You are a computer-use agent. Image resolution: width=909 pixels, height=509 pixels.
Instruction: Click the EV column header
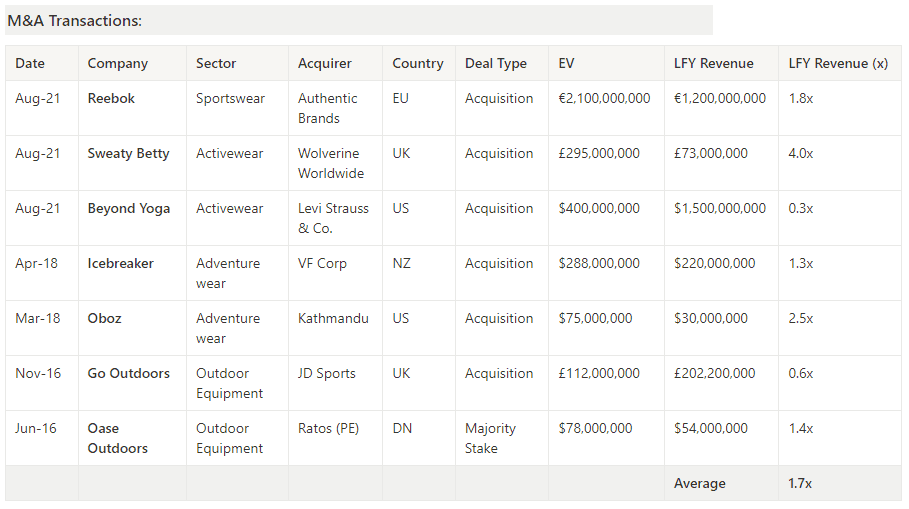click(x=566, y=63)
